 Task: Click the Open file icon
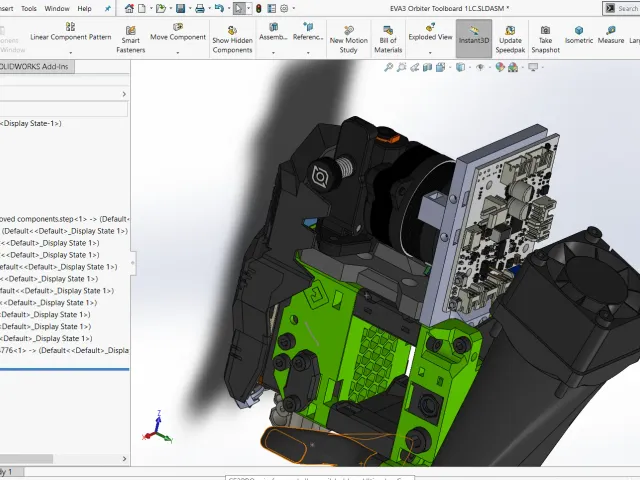coord(160,8)
